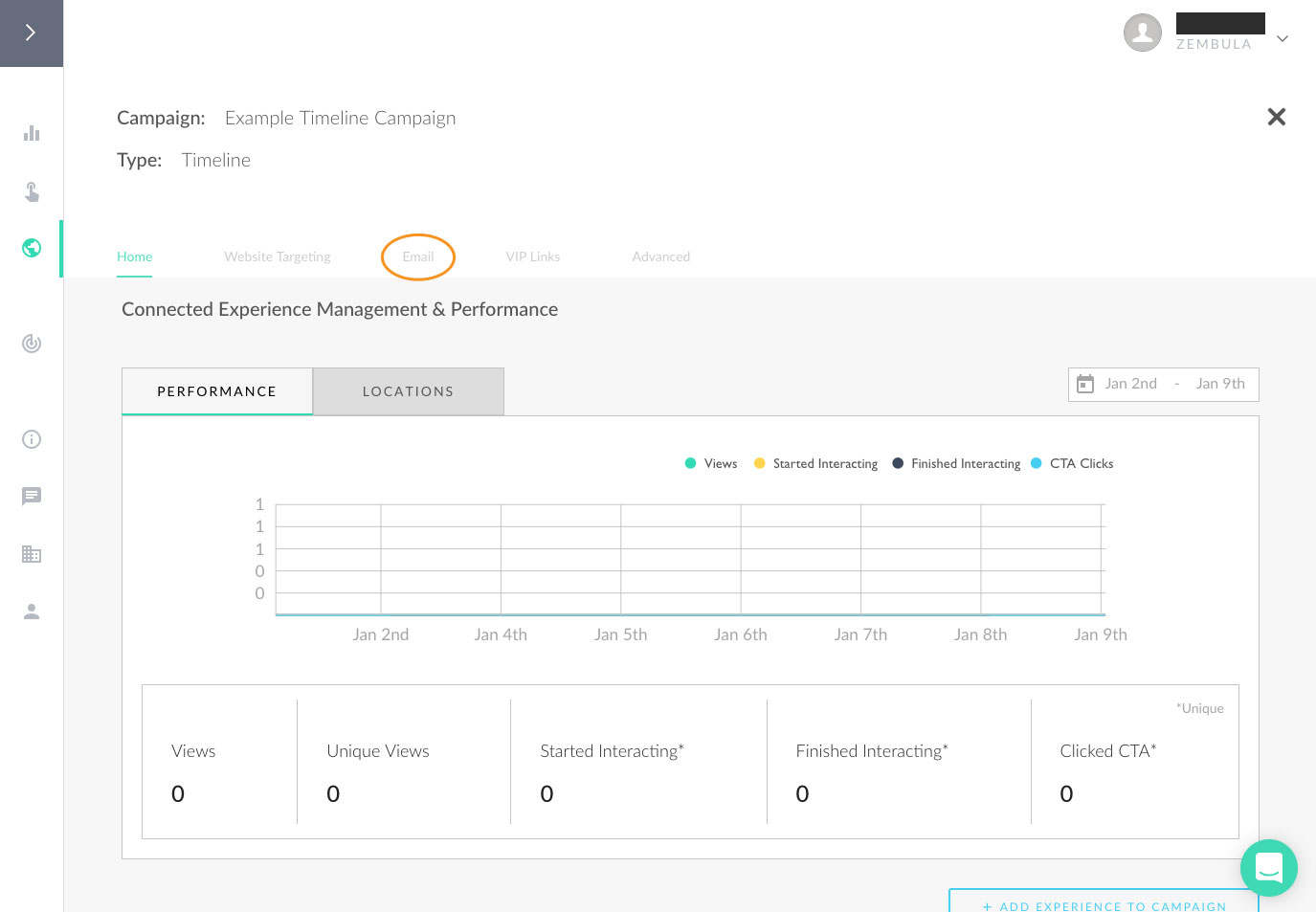The height and width of the screenshot is (912, 1316).
Task: Switch to the Website Targeting tab
Action: 278,256
